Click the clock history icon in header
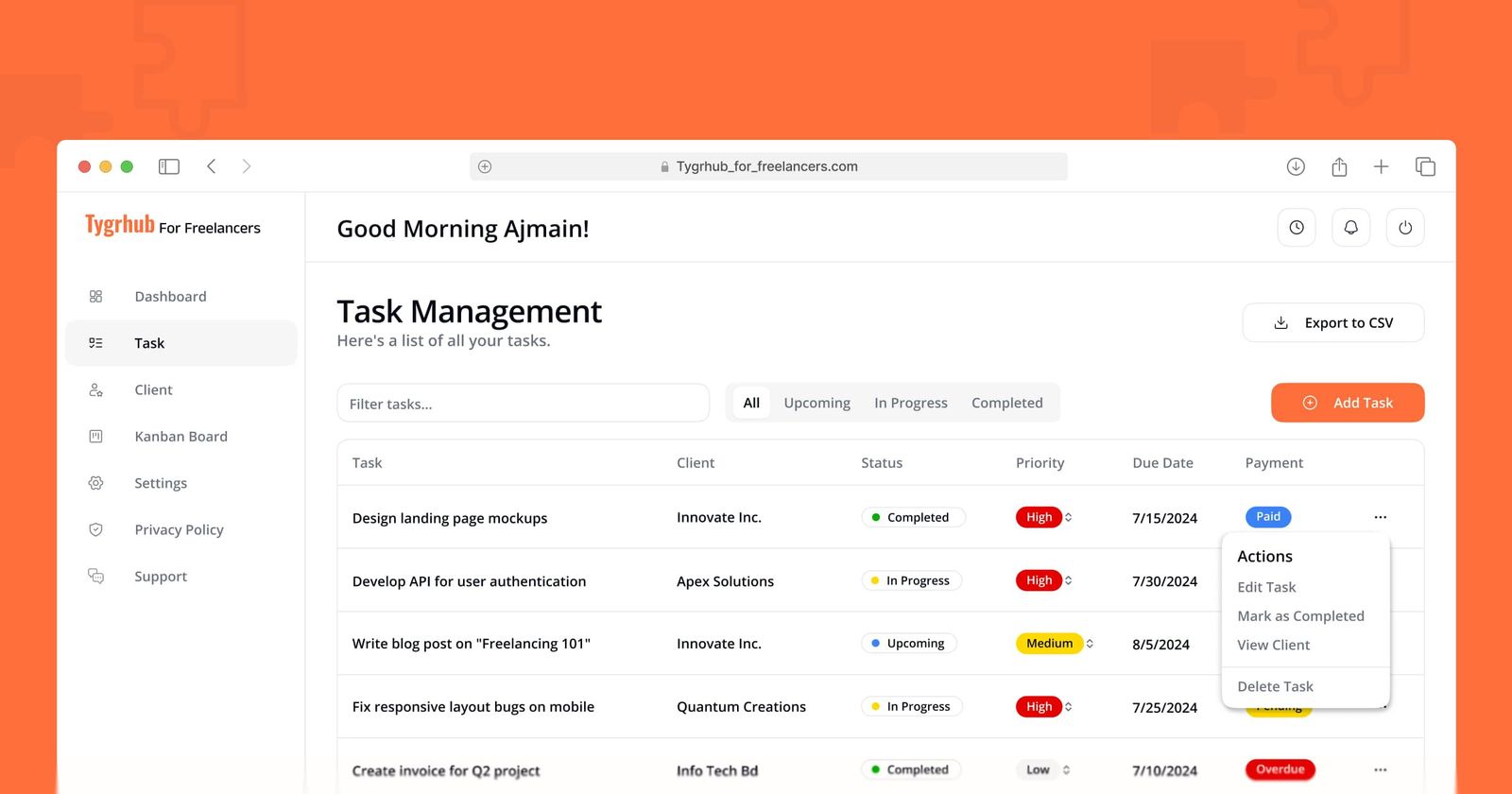The width and height of the screenshot is (1512, 794). tap(1297, 228)
